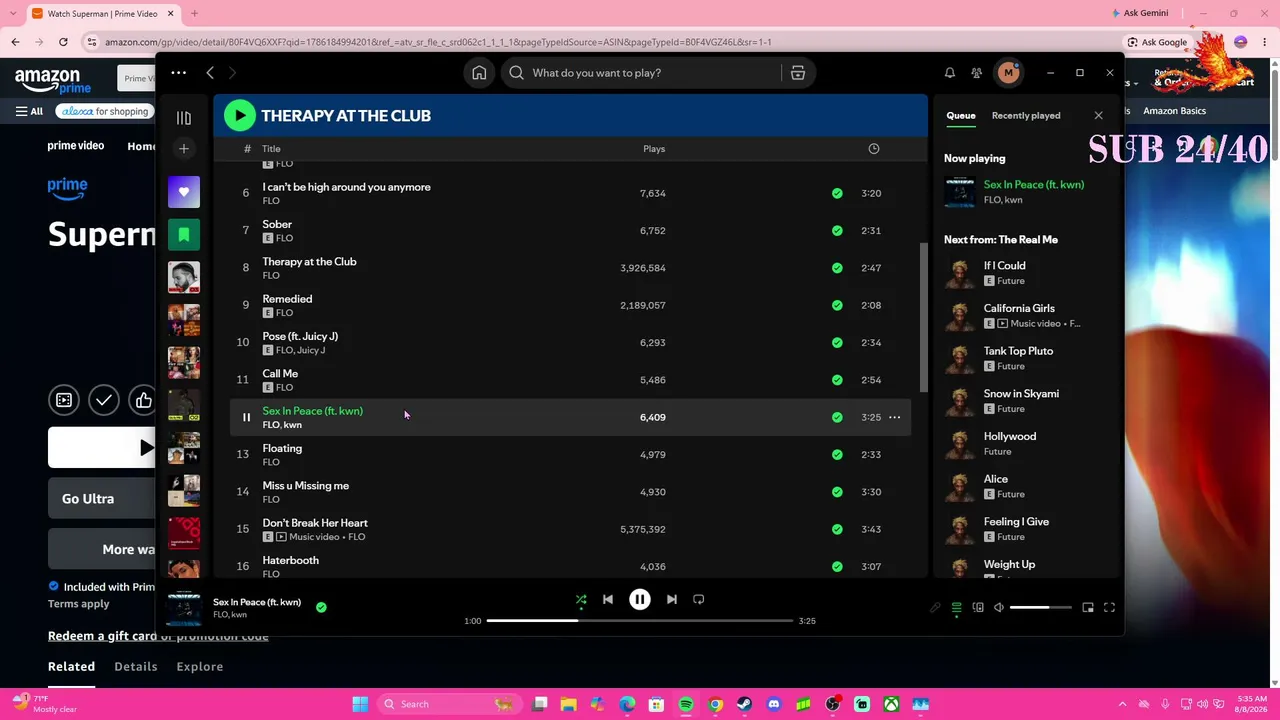
Task: Open Windows Start menu
Action: pyautogui.click(x=360, y=705)
